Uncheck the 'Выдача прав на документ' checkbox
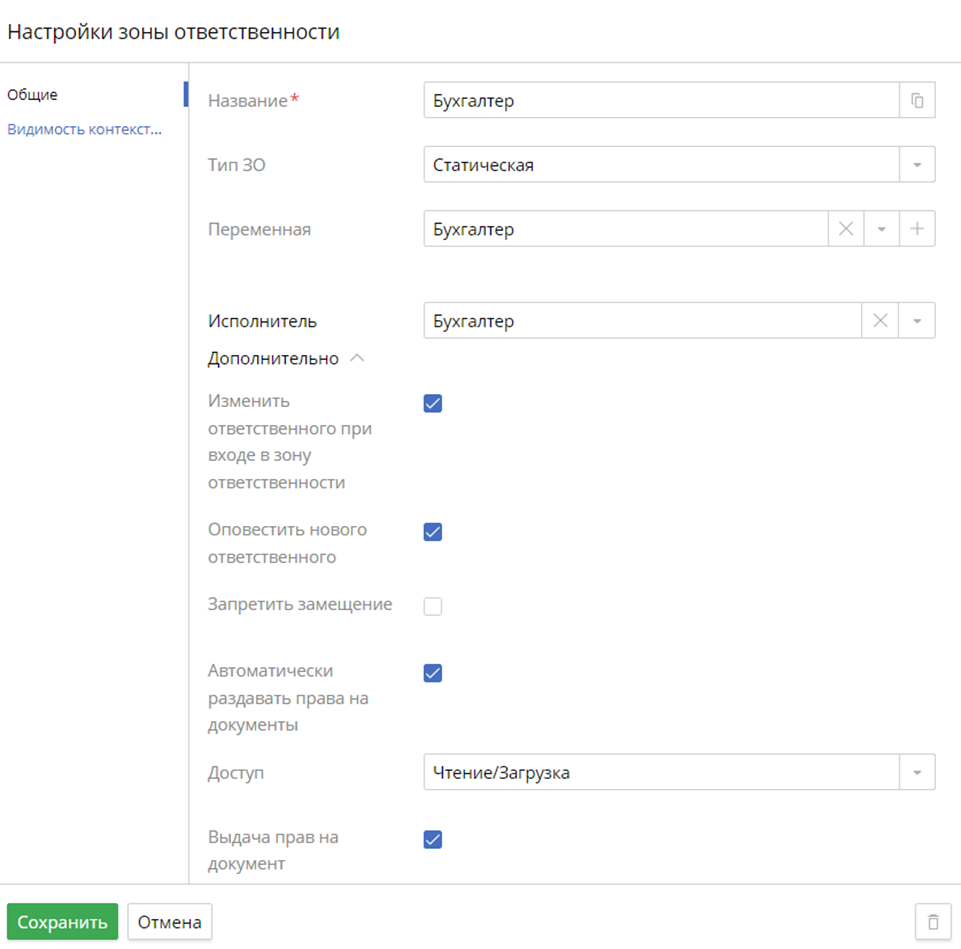Viewport: 961px width, 949px height. click(x=433, y=840)
